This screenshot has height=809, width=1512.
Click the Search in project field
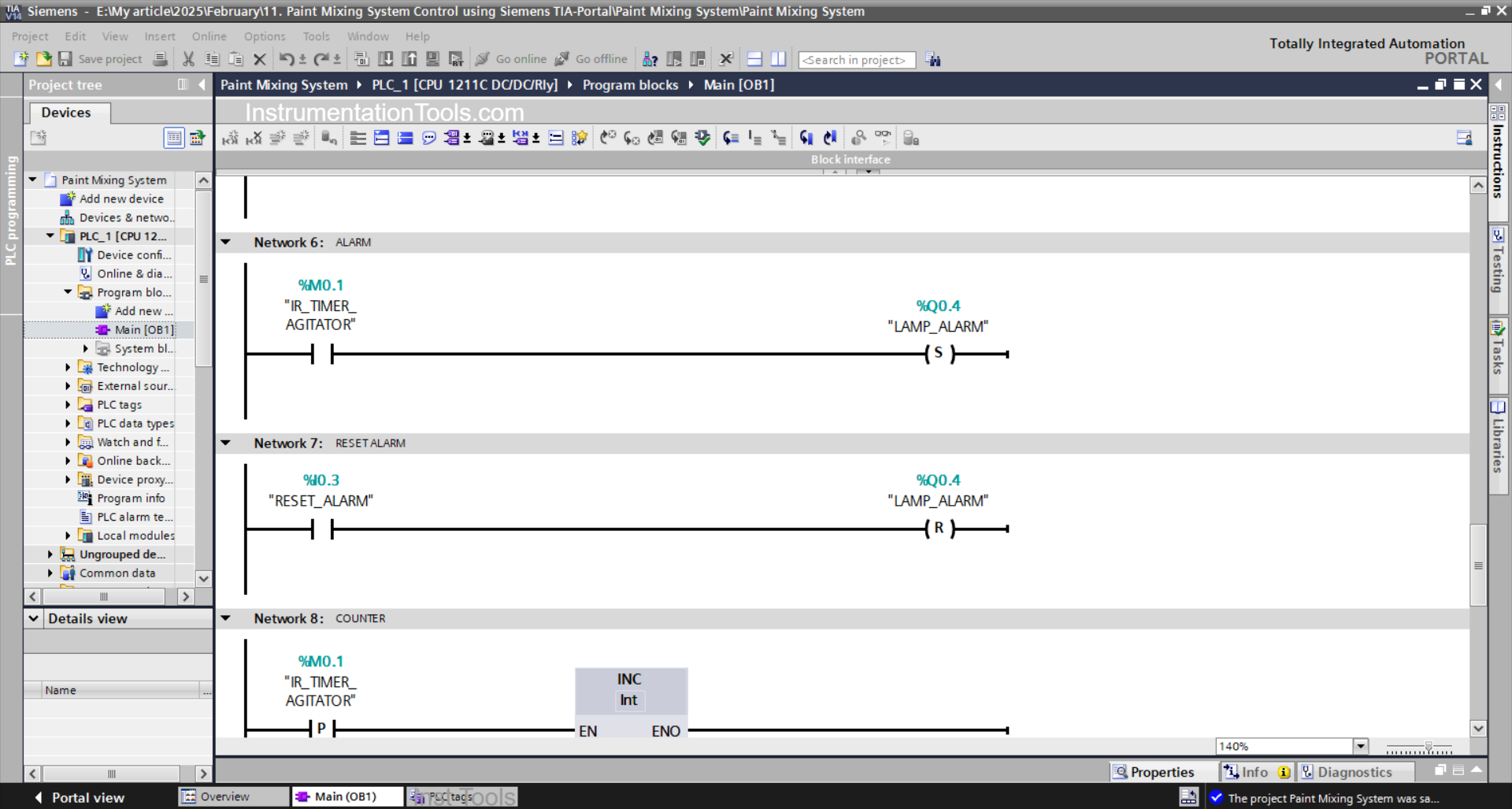[x=857, y=59]
